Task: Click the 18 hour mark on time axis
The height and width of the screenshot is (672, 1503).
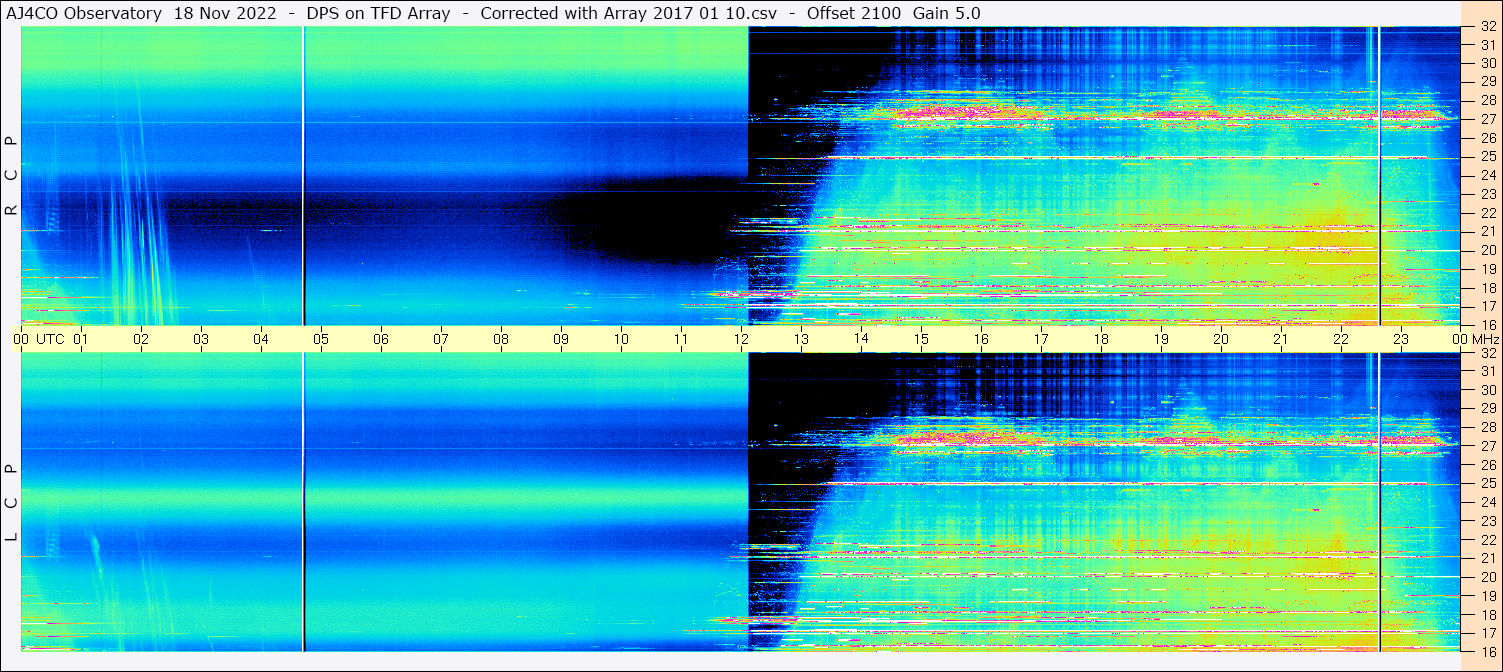Action: pyautogui.click(x=1101, y=339)
